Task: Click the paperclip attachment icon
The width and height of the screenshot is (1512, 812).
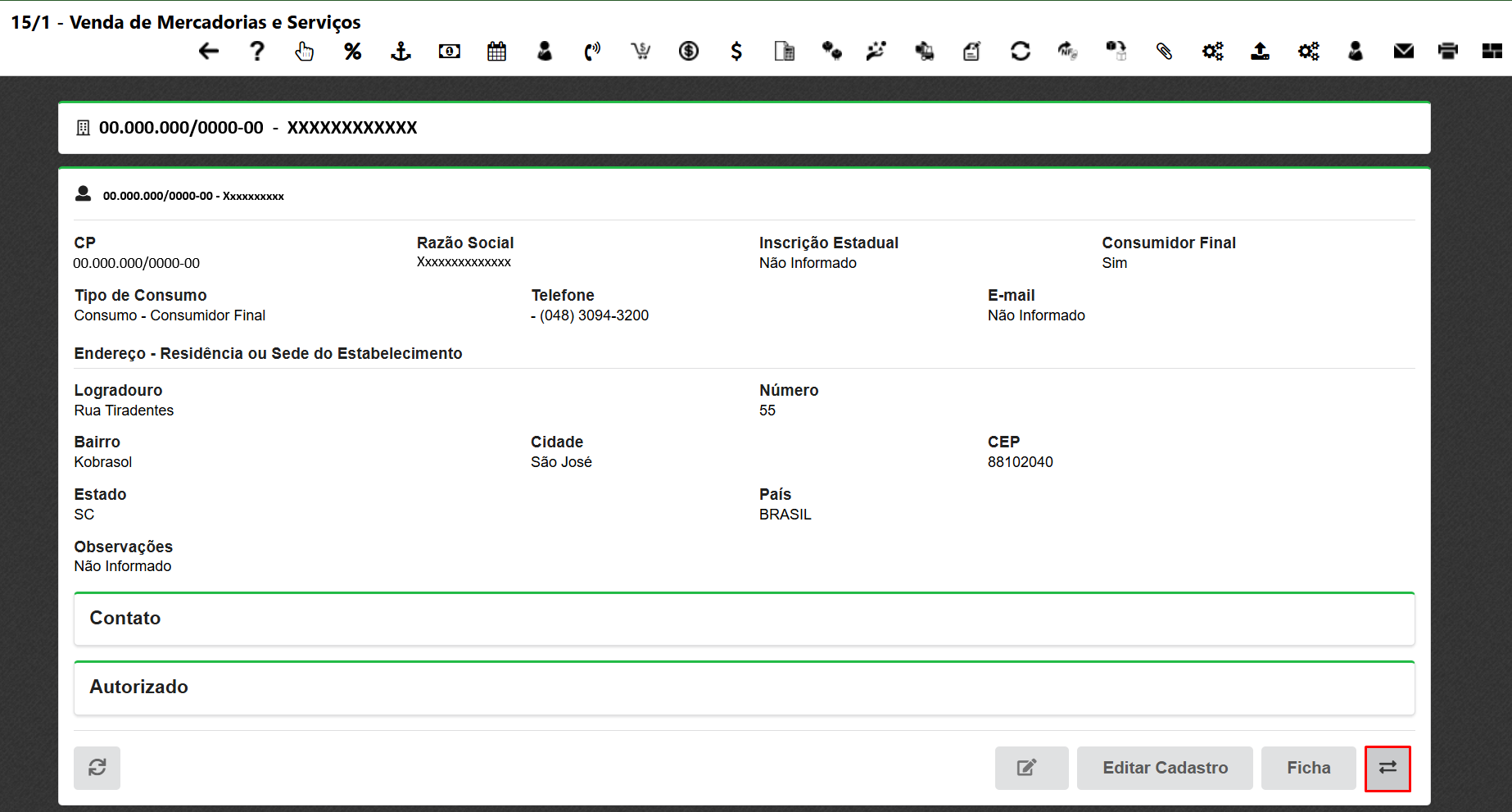Action: pos(1164,52)
